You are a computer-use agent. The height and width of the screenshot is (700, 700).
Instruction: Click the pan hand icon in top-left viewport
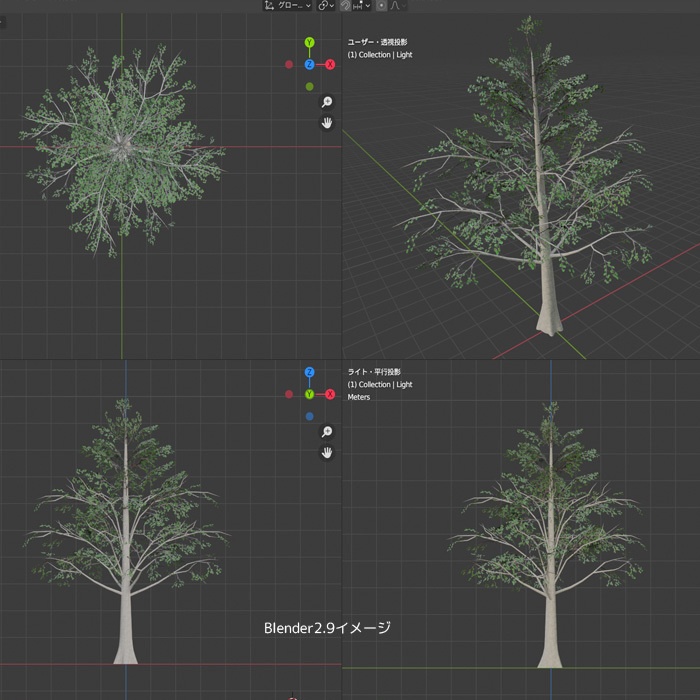327,122
